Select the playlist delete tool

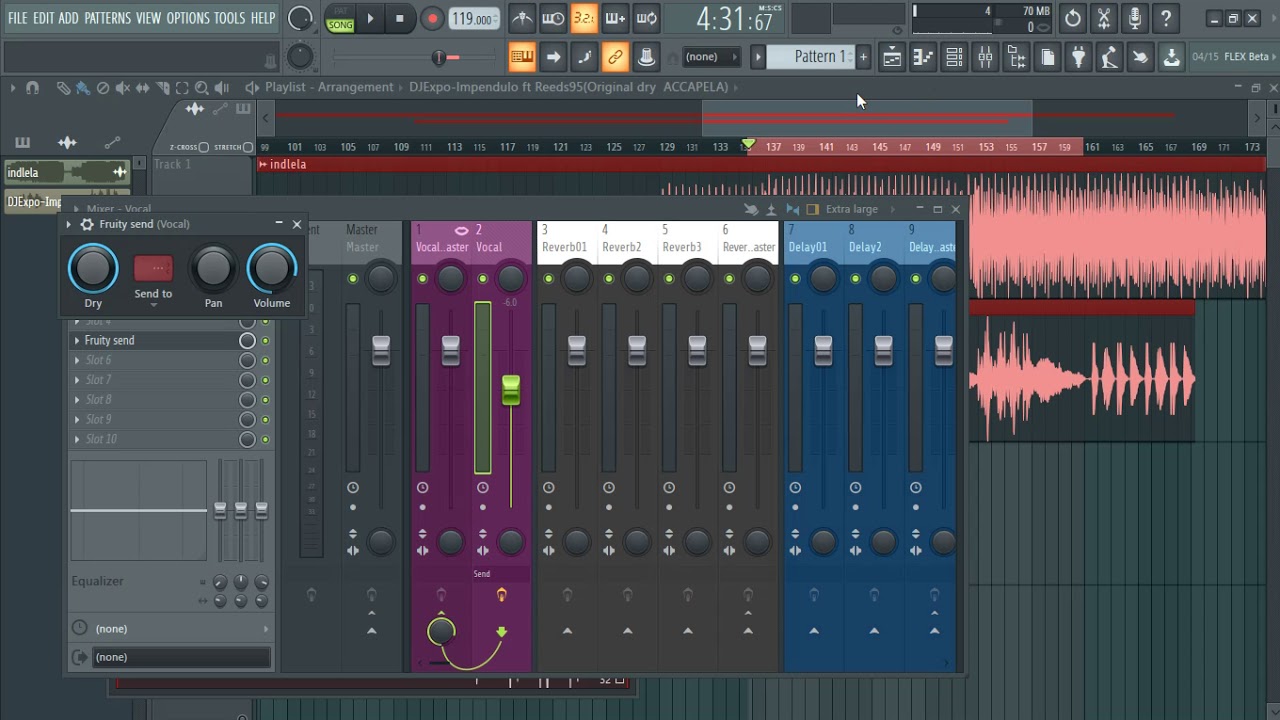[103, 88]
